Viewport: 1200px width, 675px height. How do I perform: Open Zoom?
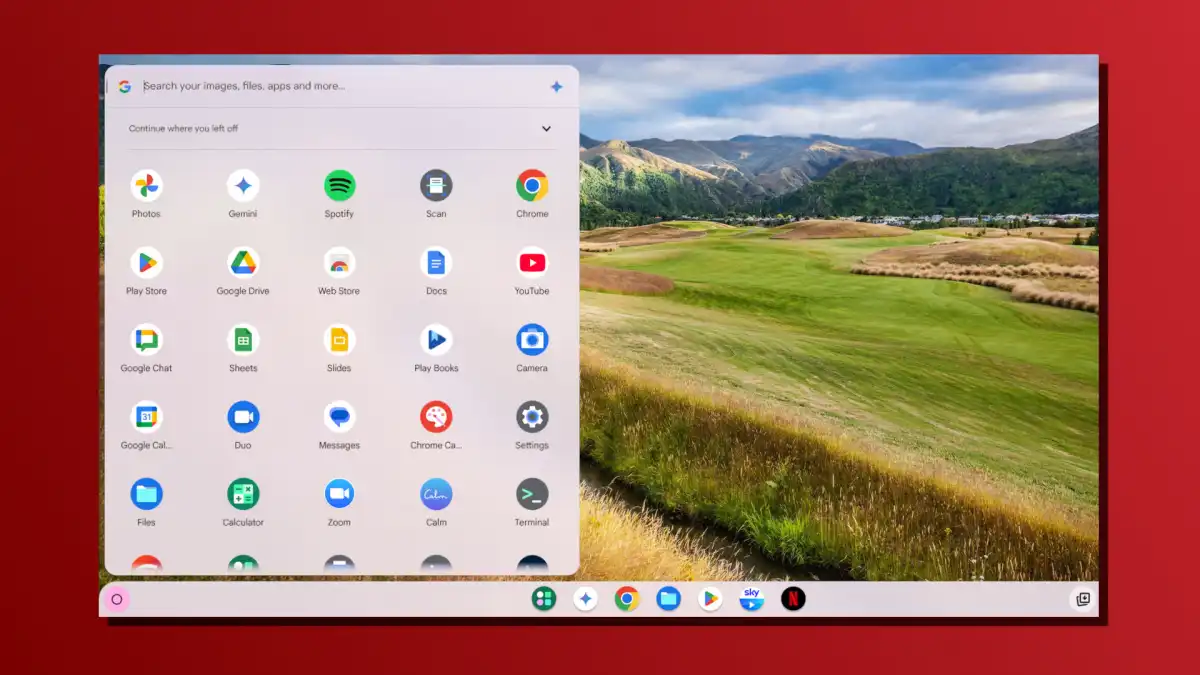339,494
